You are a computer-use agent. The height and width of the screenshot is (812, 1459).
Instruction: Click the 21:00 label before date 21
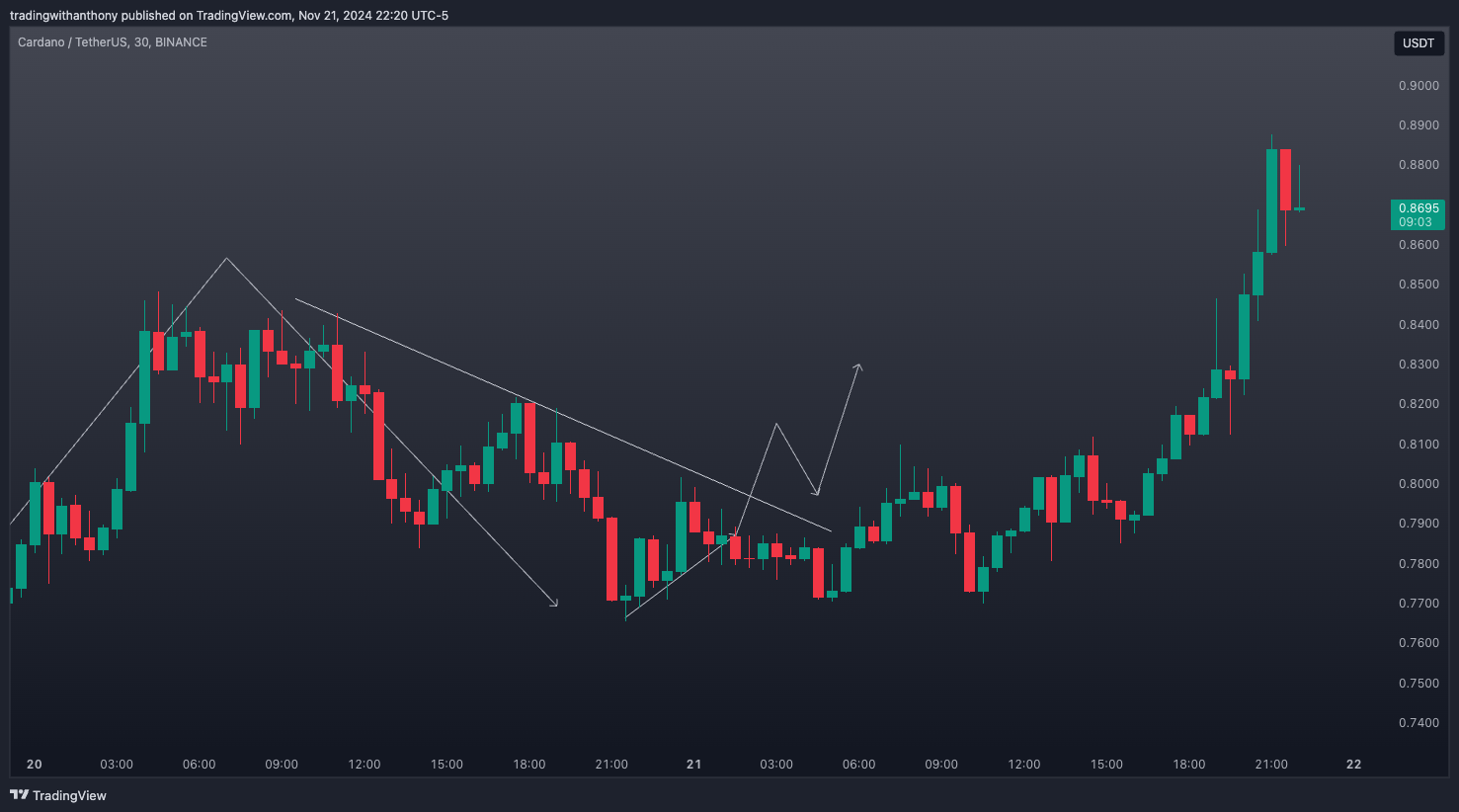(611, 765)
